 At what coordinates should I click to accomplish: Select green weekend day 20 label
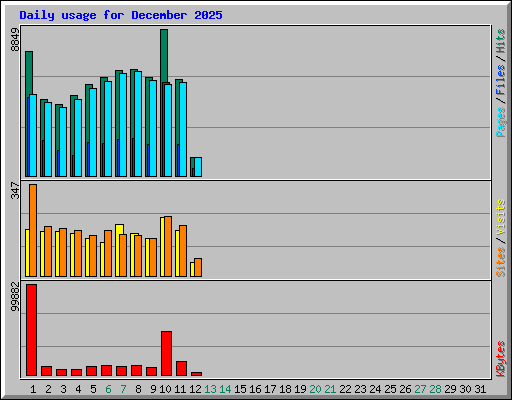(x=315, y=389)
